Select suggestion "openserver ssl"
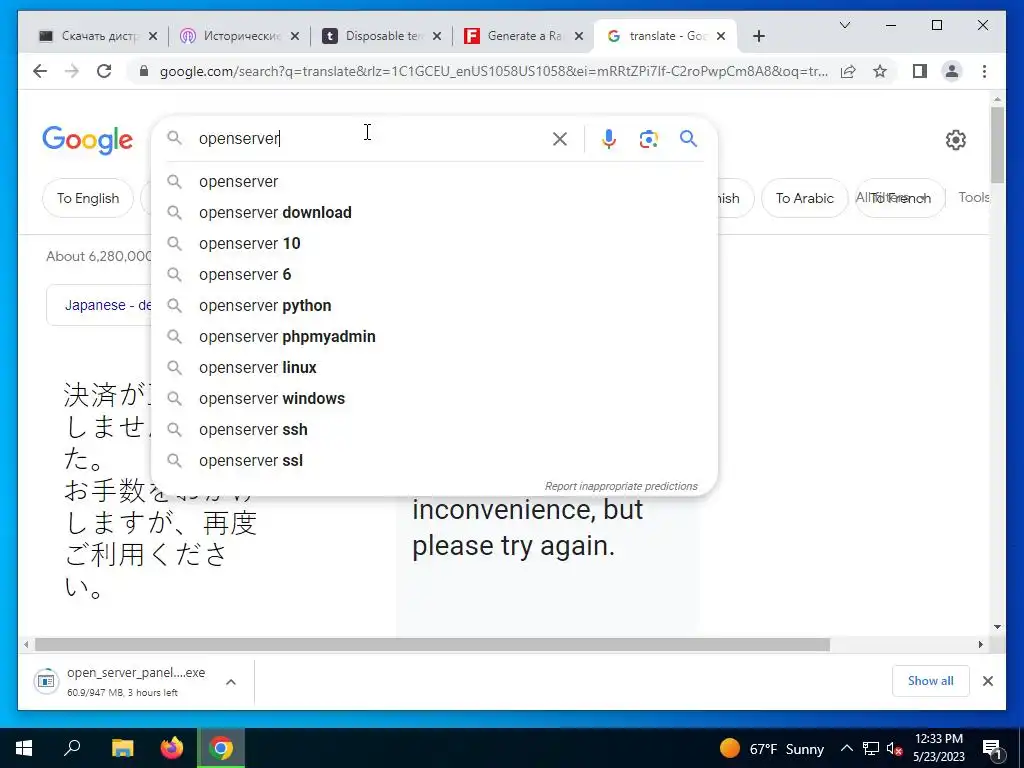1024x768 pixels. [x=434, y=460]
